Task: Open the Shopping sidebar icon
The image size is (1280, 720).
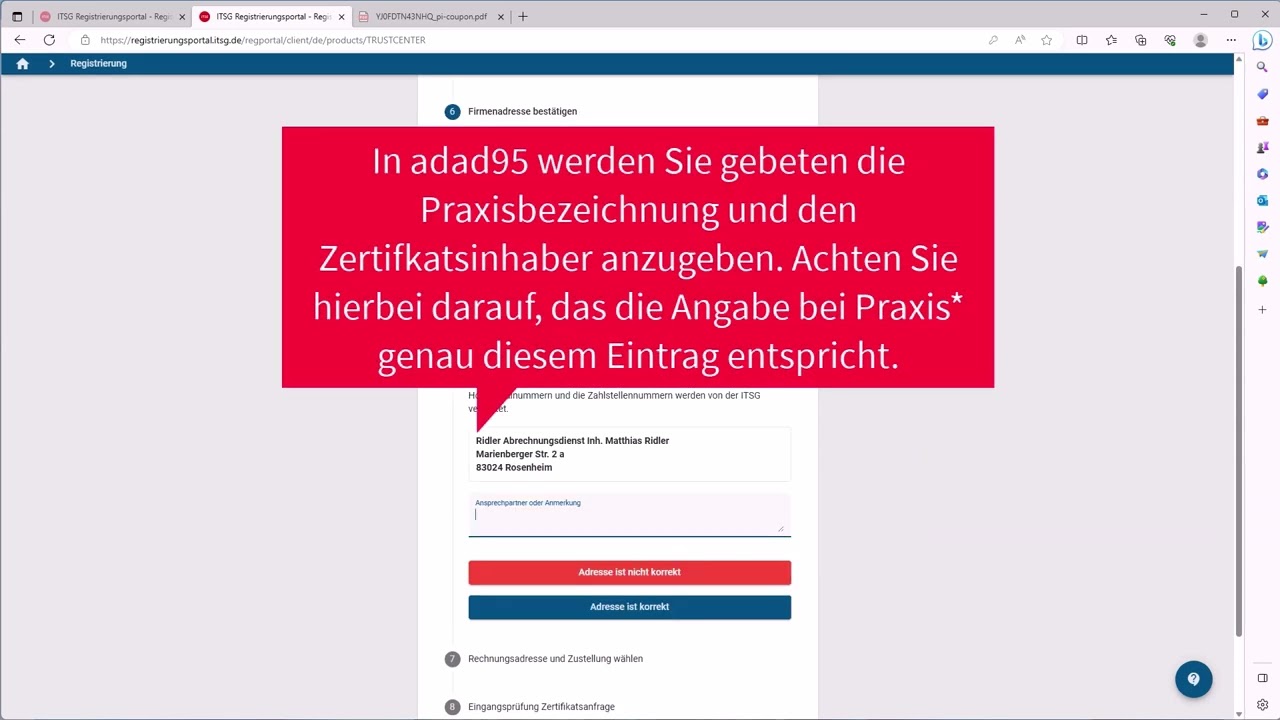Action: click(x=1262, y=94)
